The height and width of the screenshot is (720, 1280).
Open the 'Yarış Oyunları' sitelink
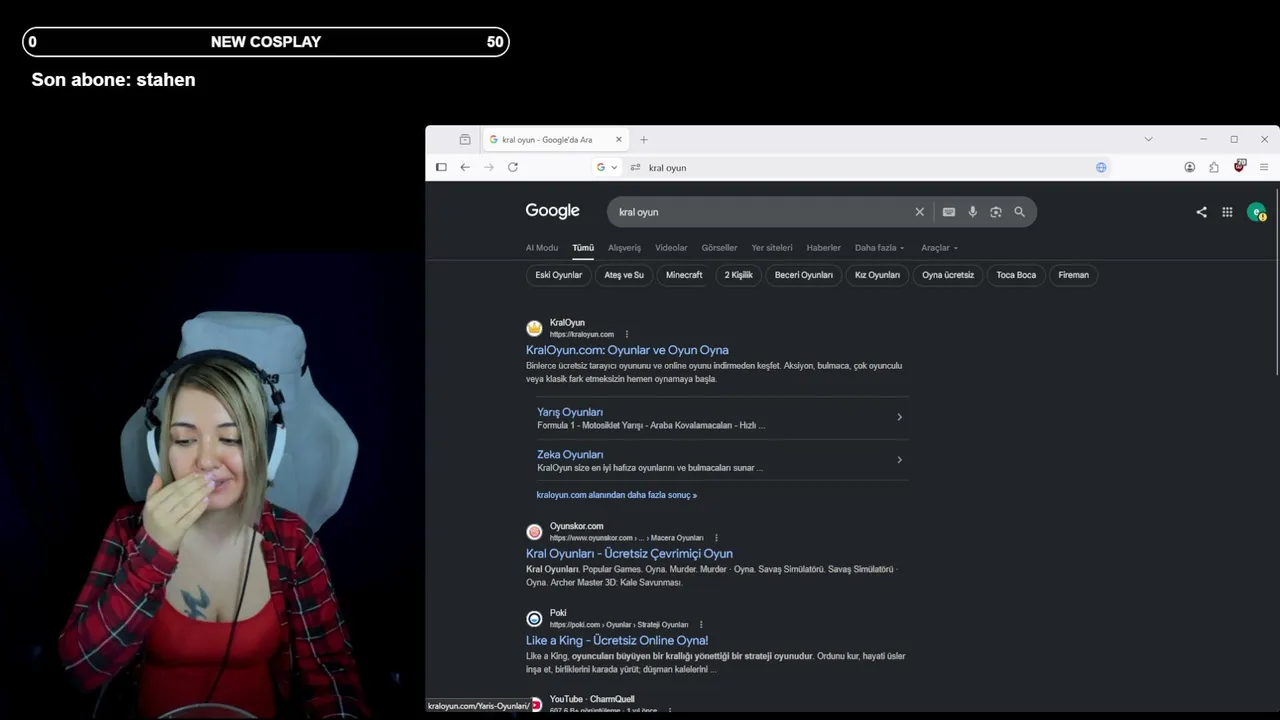pyautogui.click(x=570, y=412)
